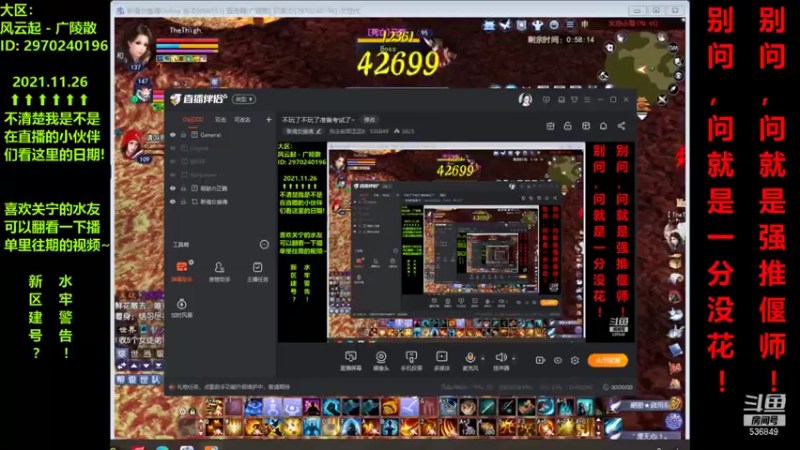Click the skin shirt icon in title bar
Image resolution: width=800 pixels, height=450 pixels.
[574, 99]
